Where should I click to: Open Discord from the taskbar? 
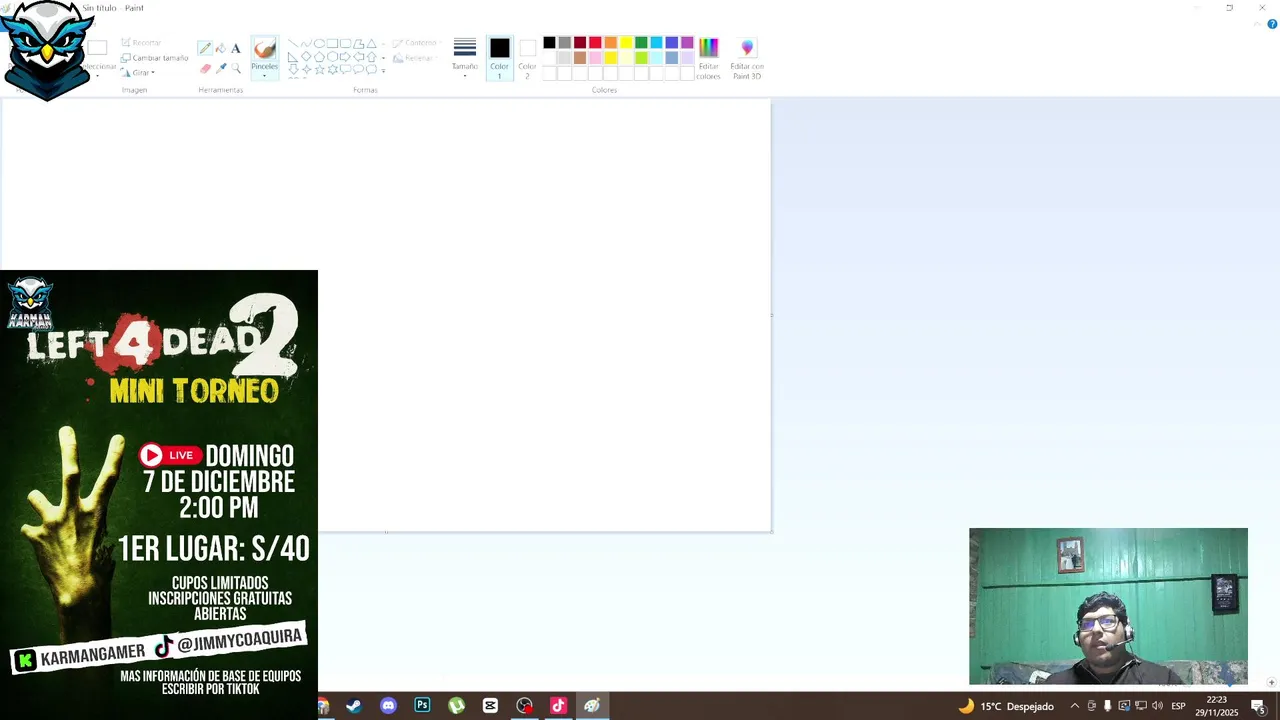[x=388, y=706]
